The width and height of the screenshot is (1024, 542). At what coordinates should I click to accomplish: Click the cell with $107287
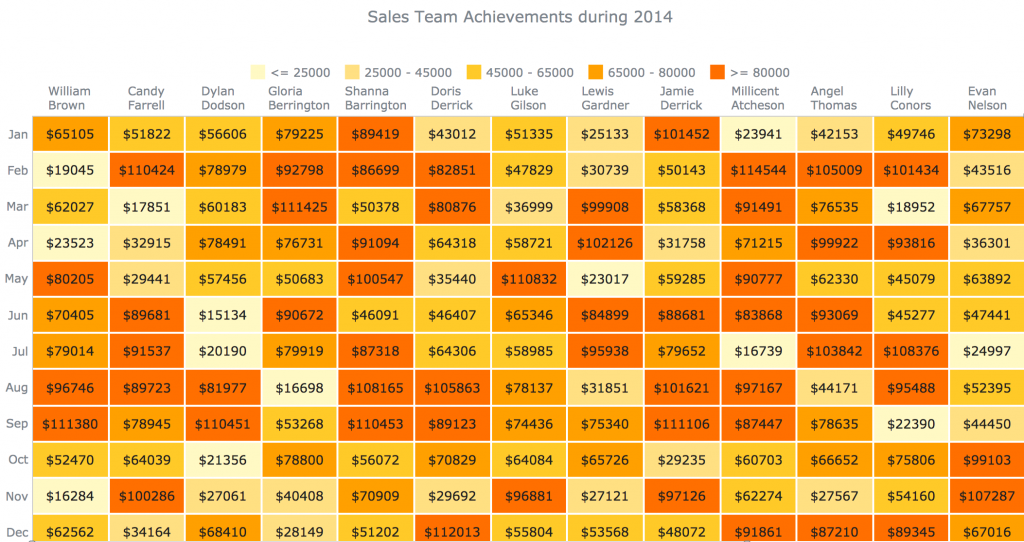(987, 496)
